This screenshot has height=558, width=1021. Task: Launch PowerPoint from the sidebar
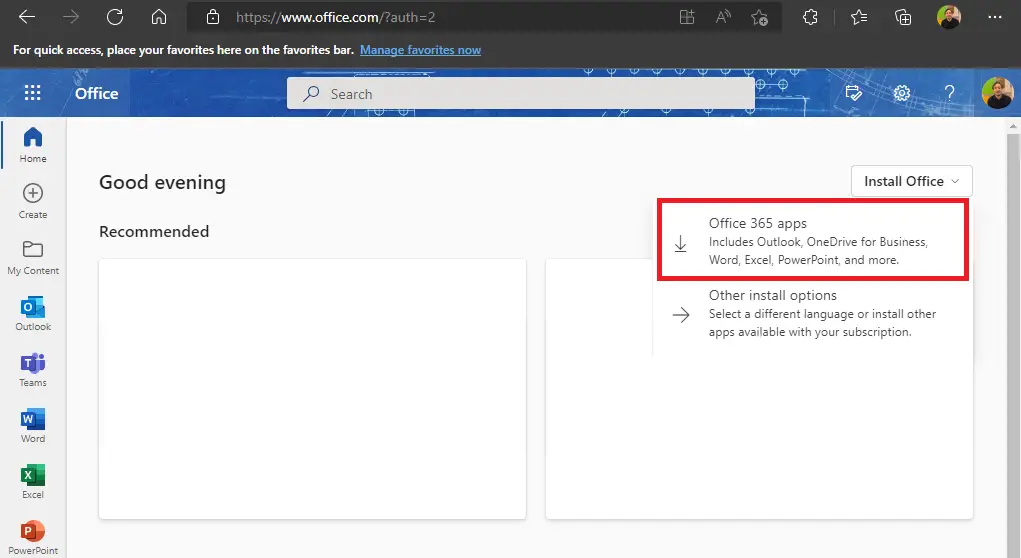coord(33,538)
